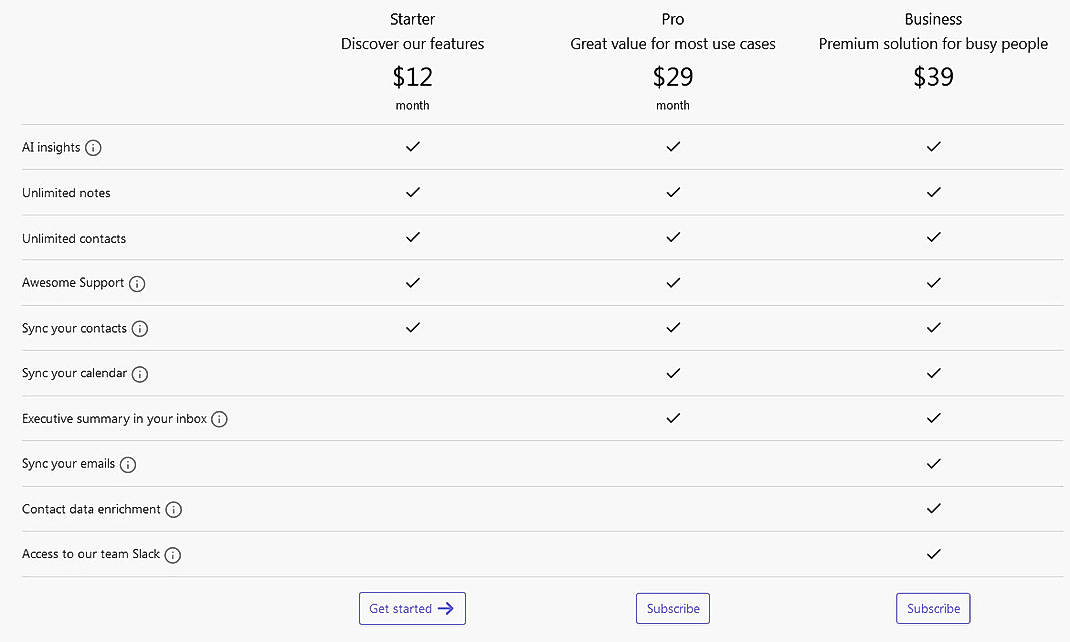Image resolution: width=1070 pixels, height=642 pixels.
Task: Click the Pro checkmark for Sync your calendar
Action: tap(673, 373)
